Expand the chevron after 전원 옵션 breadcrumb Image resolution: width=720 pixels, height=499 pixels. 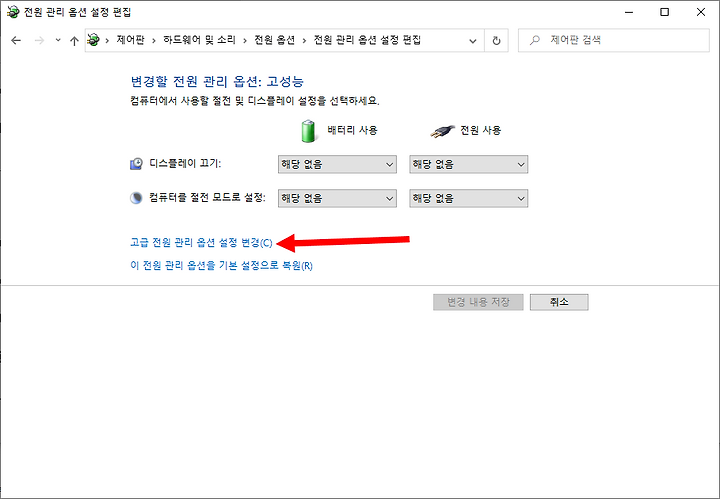[x=304, y=40]
